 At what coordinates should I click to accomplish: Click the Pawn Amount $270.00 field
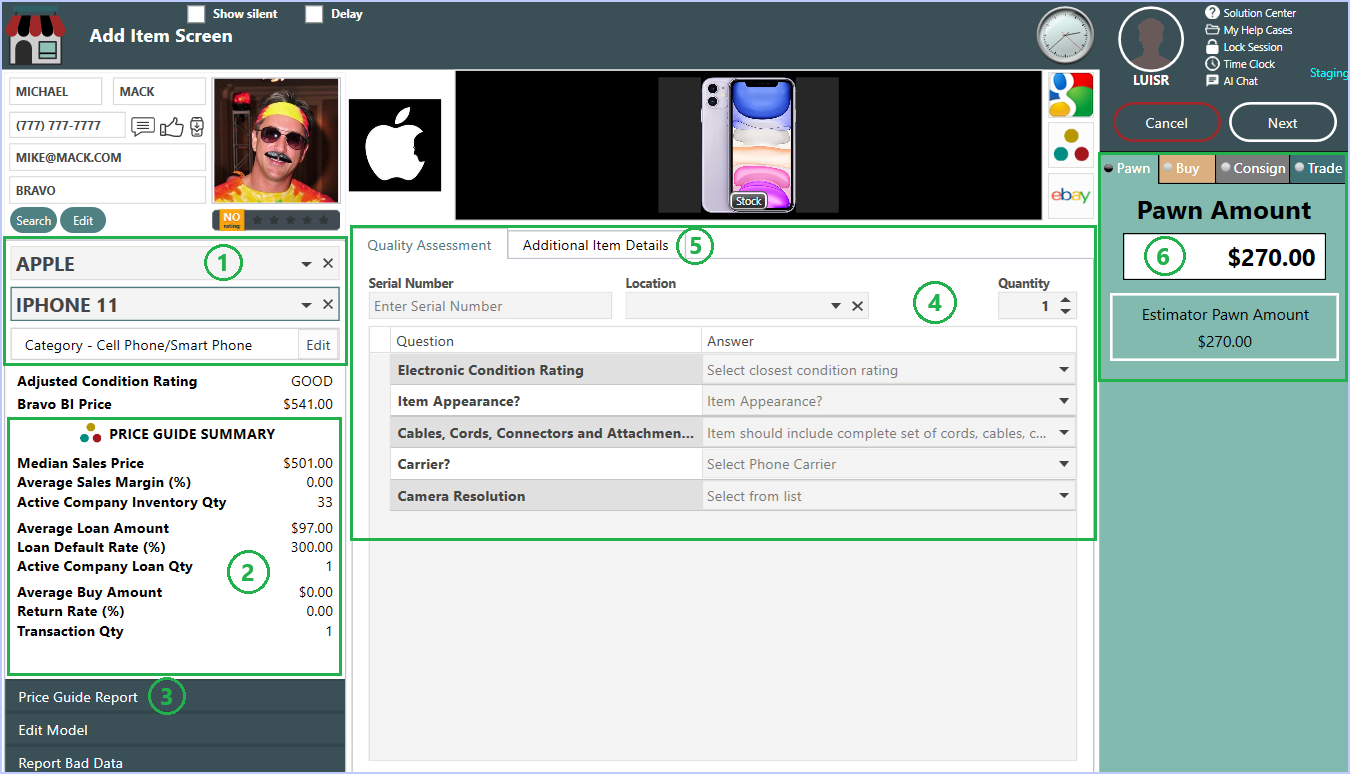[1224, 257]
